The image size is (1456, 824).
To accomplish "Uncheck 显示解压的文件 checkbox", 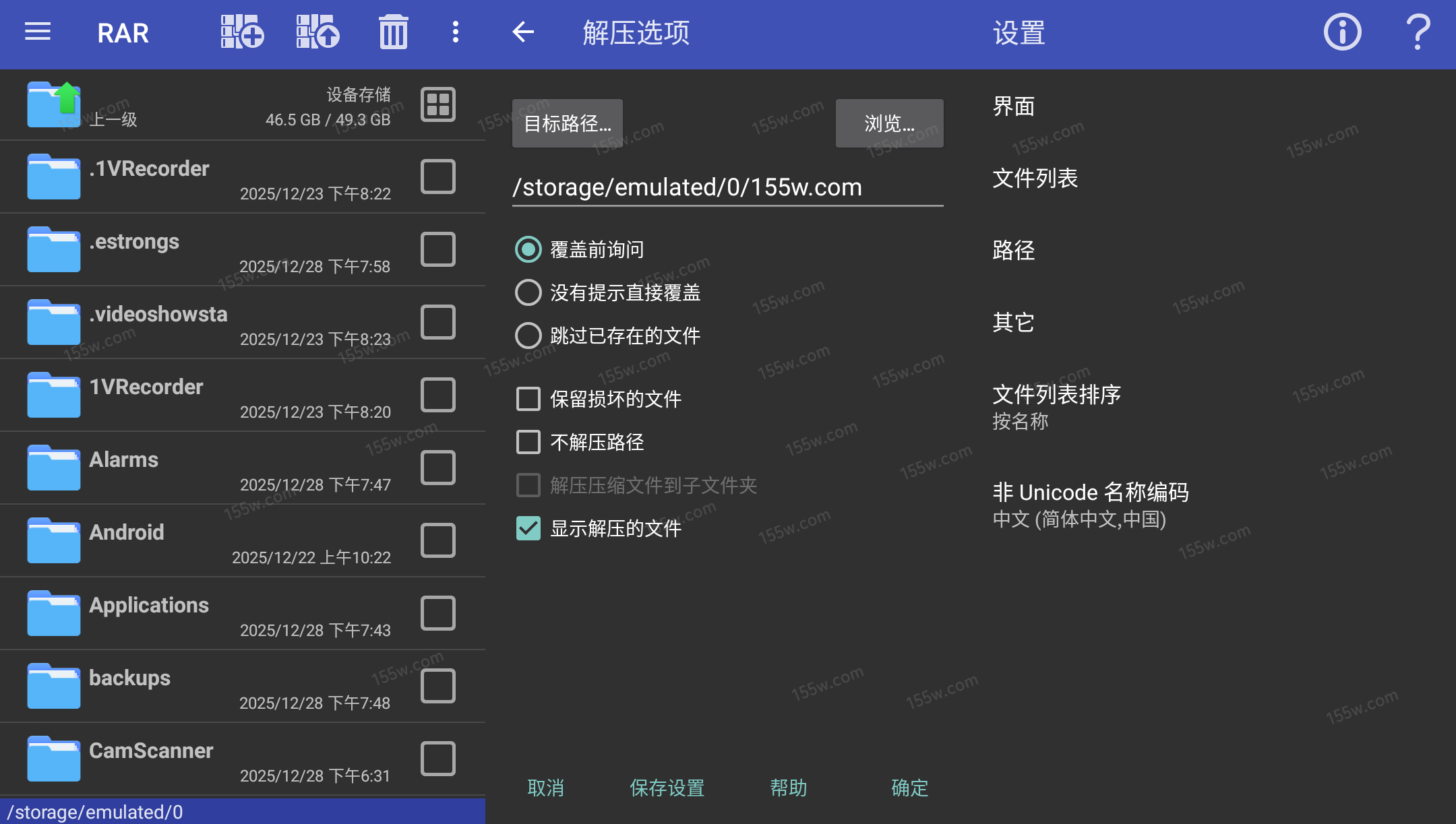I will pyautogui.click(x=528, y=528).
